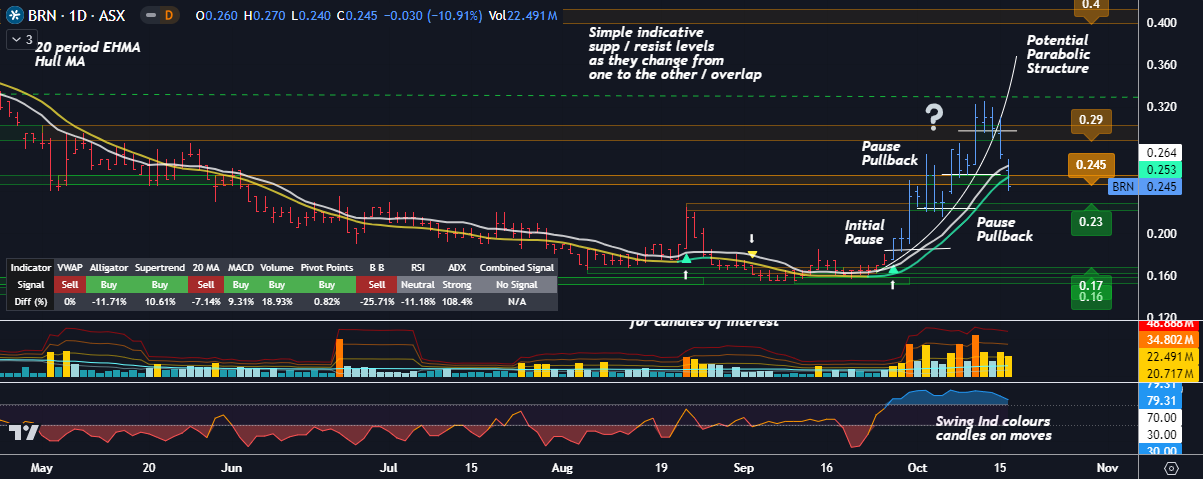Click the white up arrow below late September candles
This screenshot has width=1203, height=479.
click(892, 285)
